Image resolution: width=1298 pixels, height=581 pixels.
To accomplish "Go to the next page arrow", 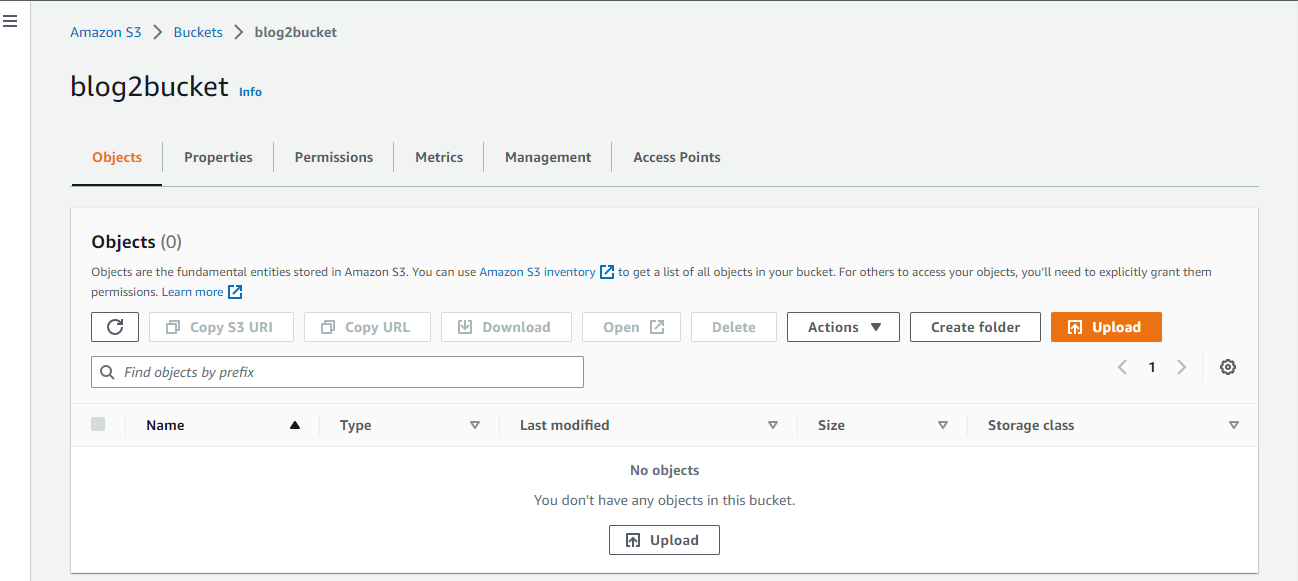I will 1181,367.
